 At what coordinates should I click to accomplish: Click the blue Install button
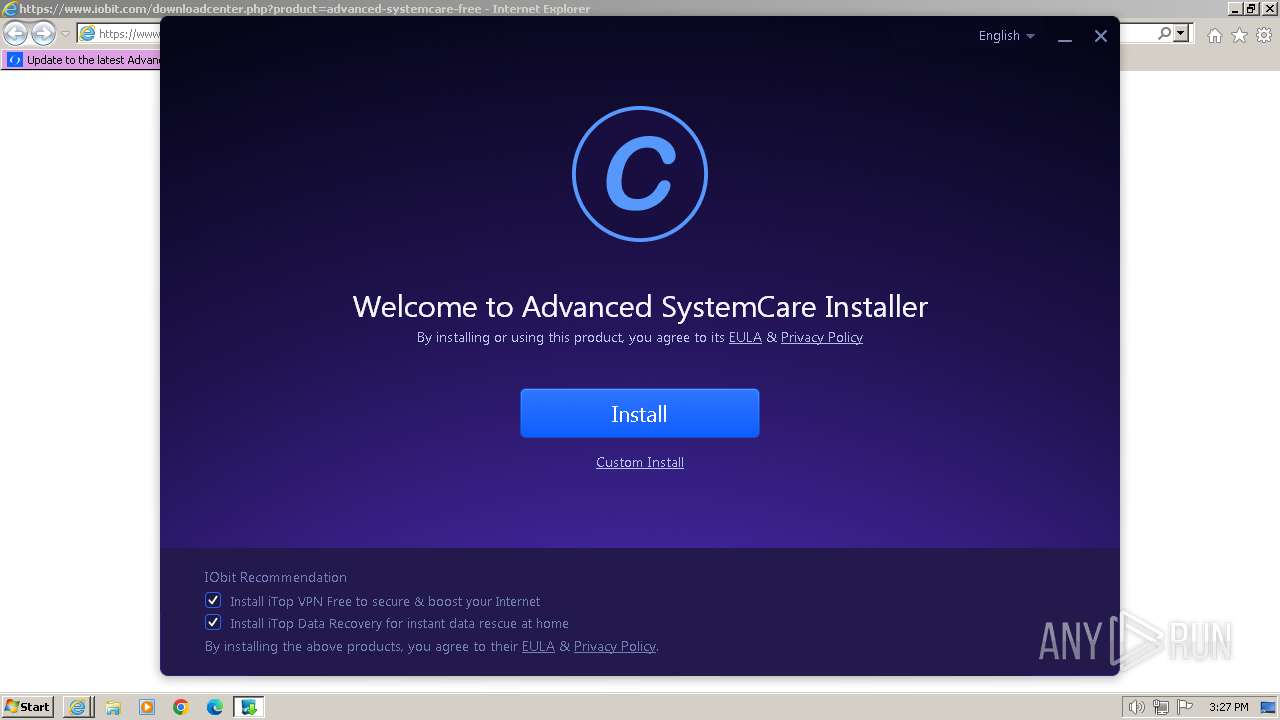point(640,413)
